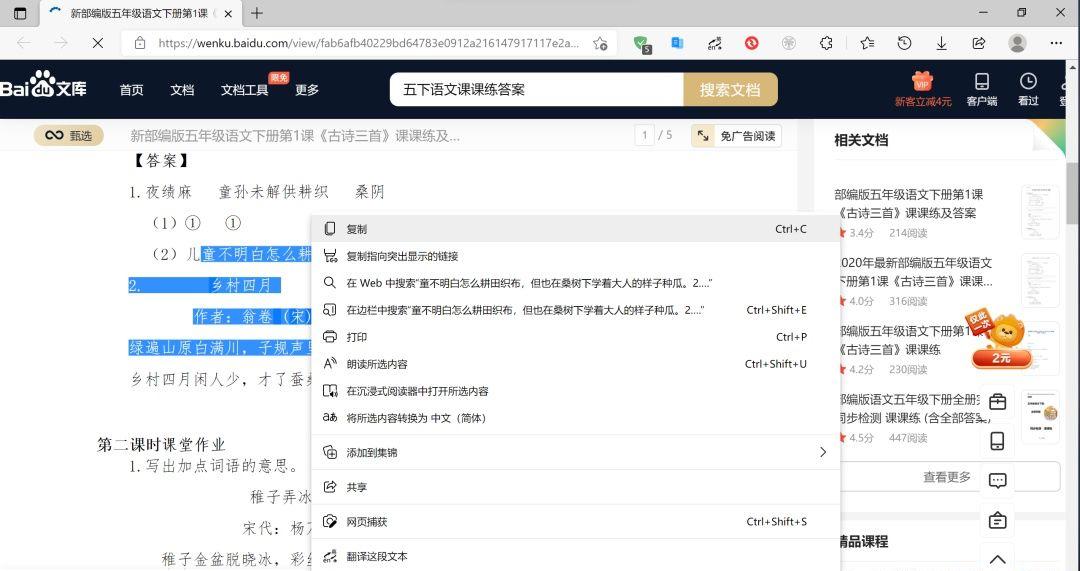Open the briefcase toolbox sidebar icon
1080x571 pixels.
click(997, 401)
